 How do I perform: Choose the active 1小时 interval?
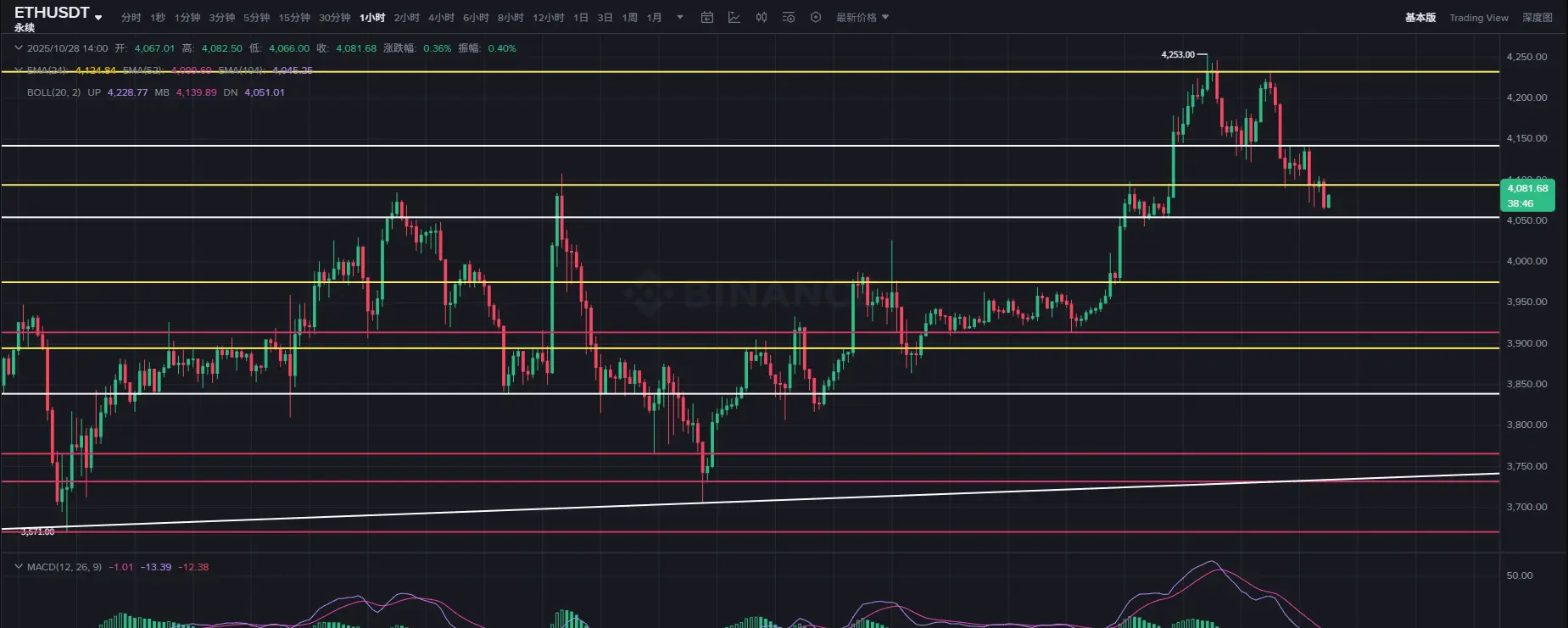point(372,18)
